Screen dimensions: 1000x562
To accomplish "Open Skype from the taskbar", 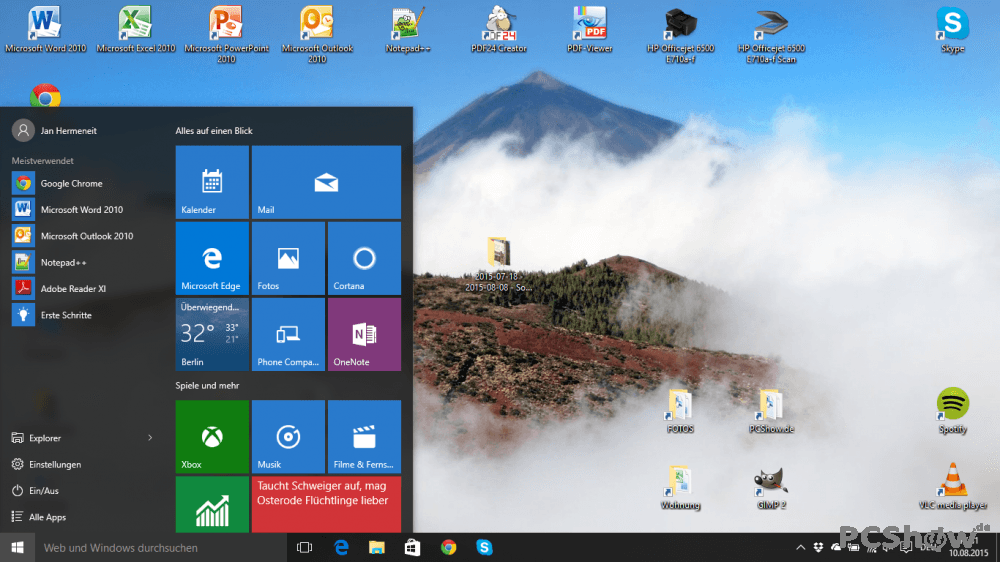I will click(x=484, y=547).
